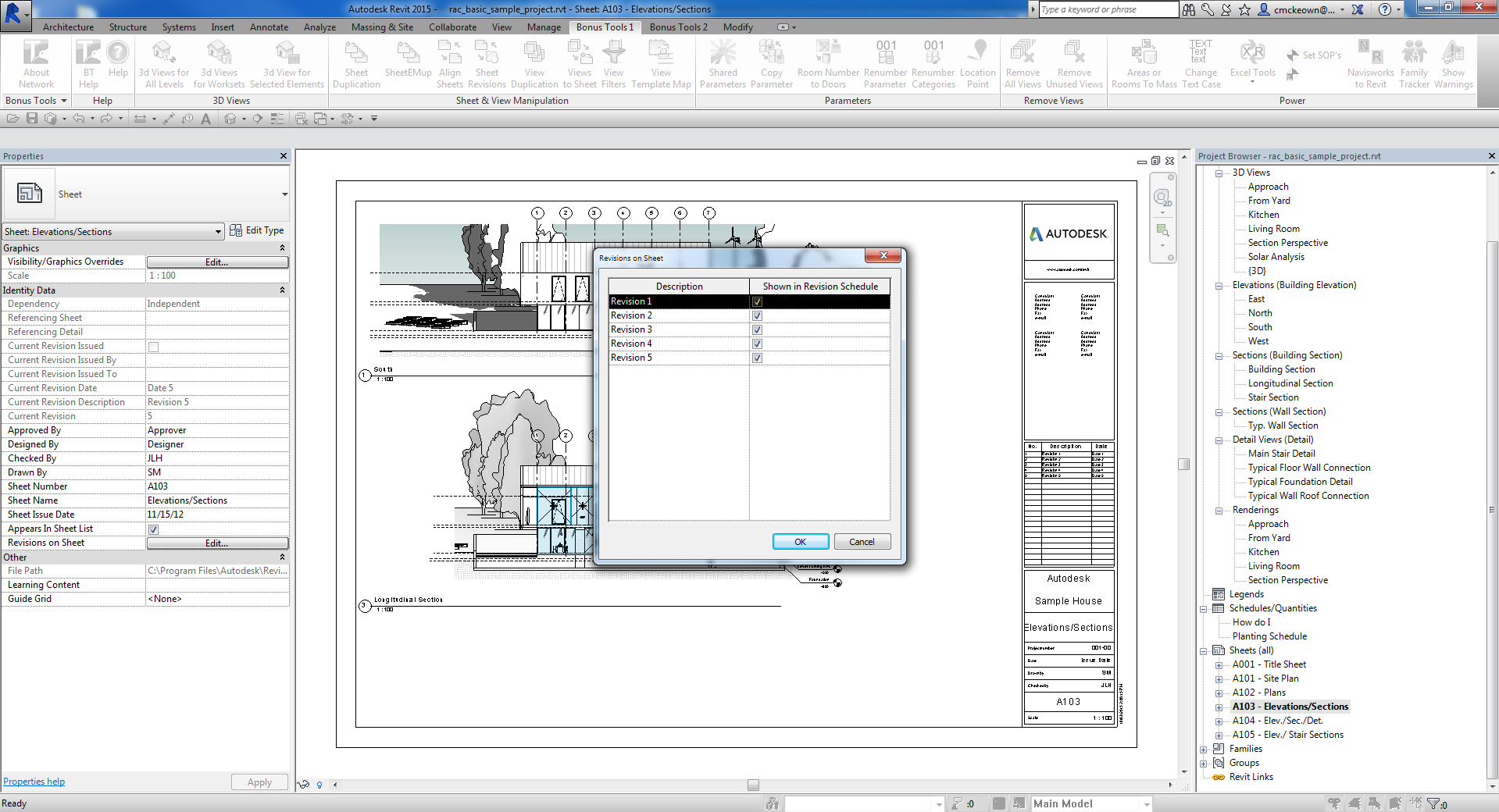Expand A101 - Site Plan in Project Browser
The image size is (1499, 812).
(1219, 678)
